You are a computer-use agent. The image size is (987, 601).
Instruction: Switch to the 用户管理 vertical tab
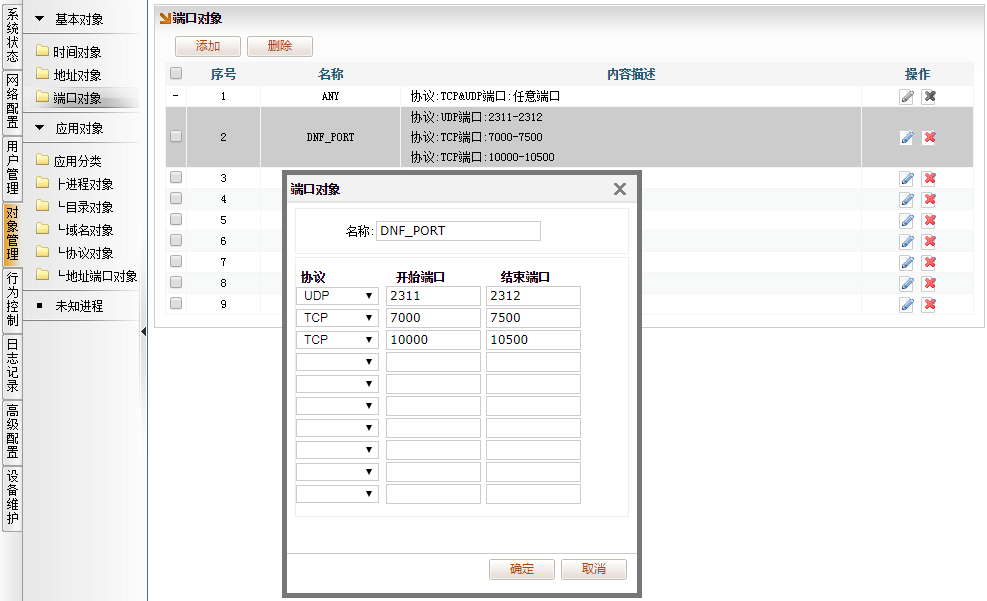click(x=12, y=168)
